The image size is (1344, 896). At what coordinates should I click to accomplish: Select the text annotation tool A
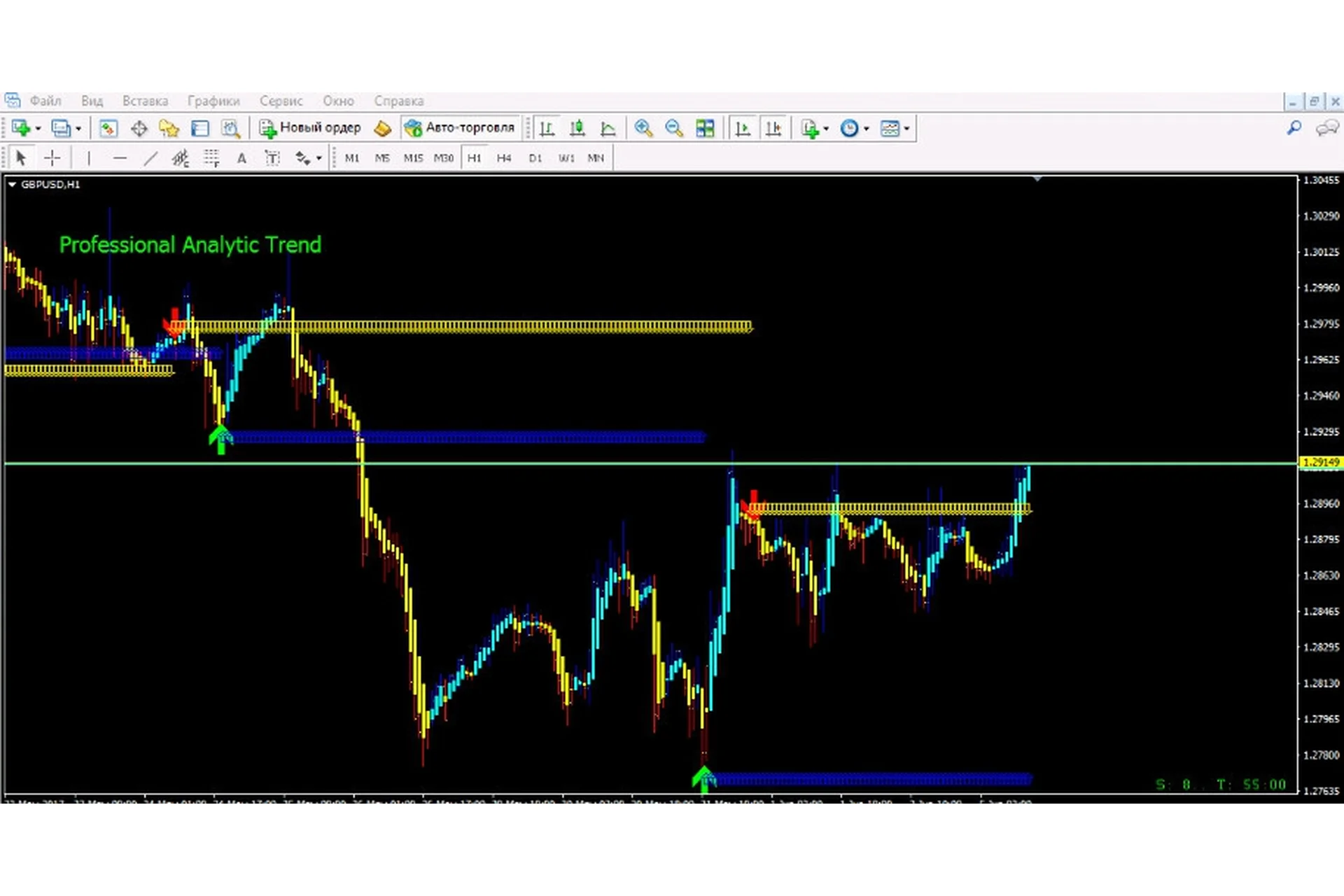[x=241, y=157]
